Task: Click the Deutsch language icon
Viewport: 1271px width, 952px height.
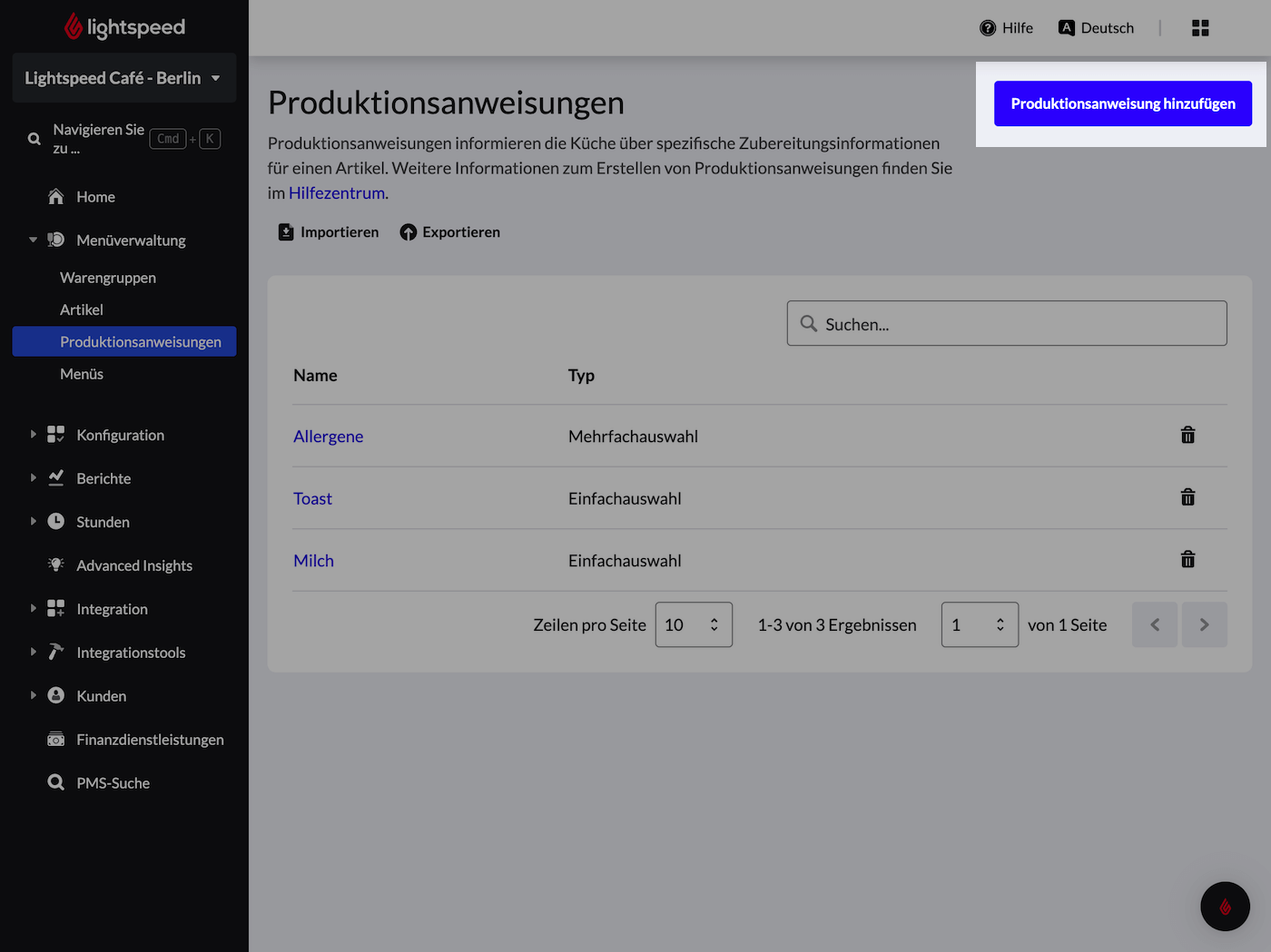Action: click(1067, 28)
